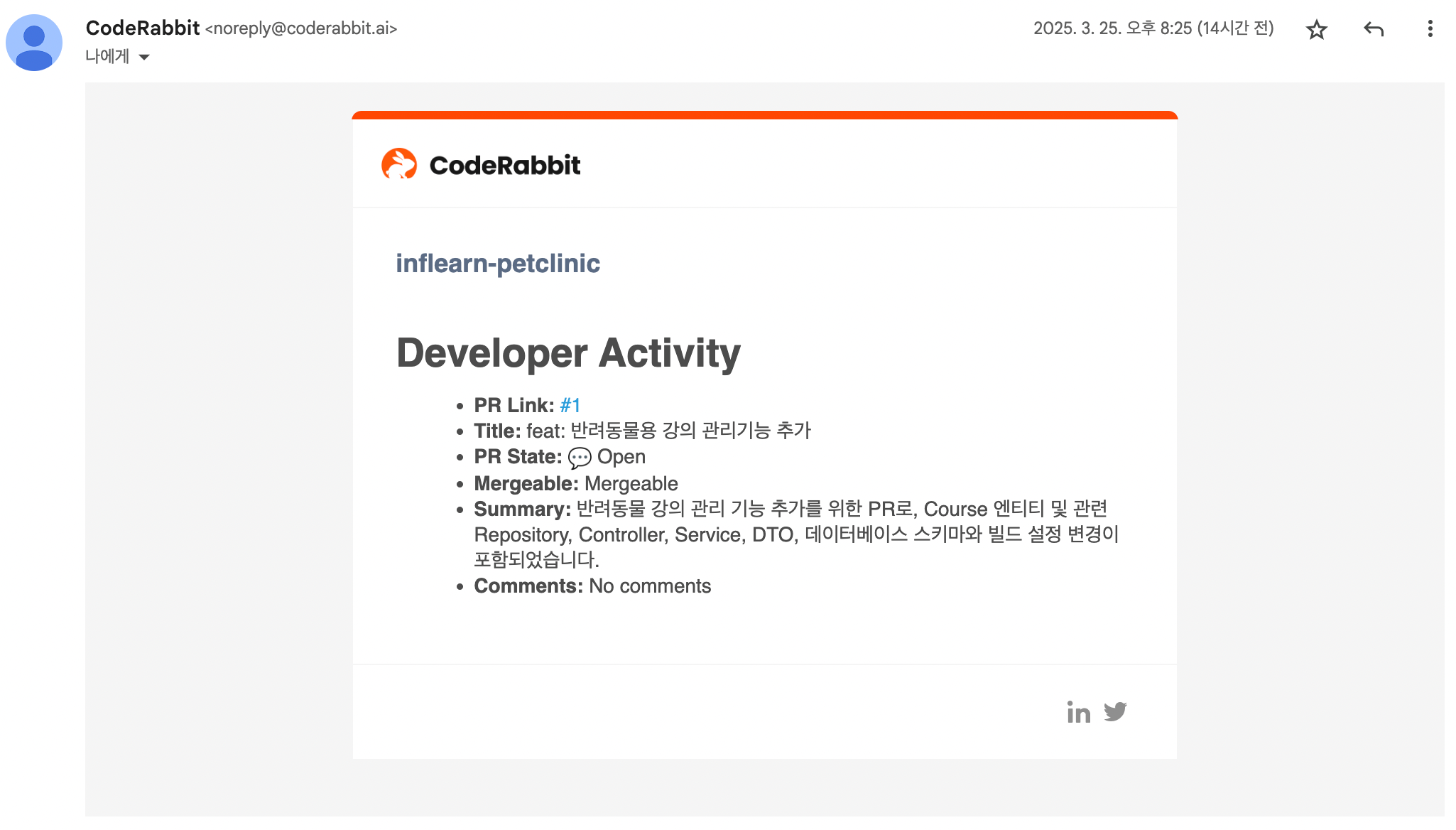
Task: Click the 'Mergeable' status text
Action: click(x=630, y=483)
